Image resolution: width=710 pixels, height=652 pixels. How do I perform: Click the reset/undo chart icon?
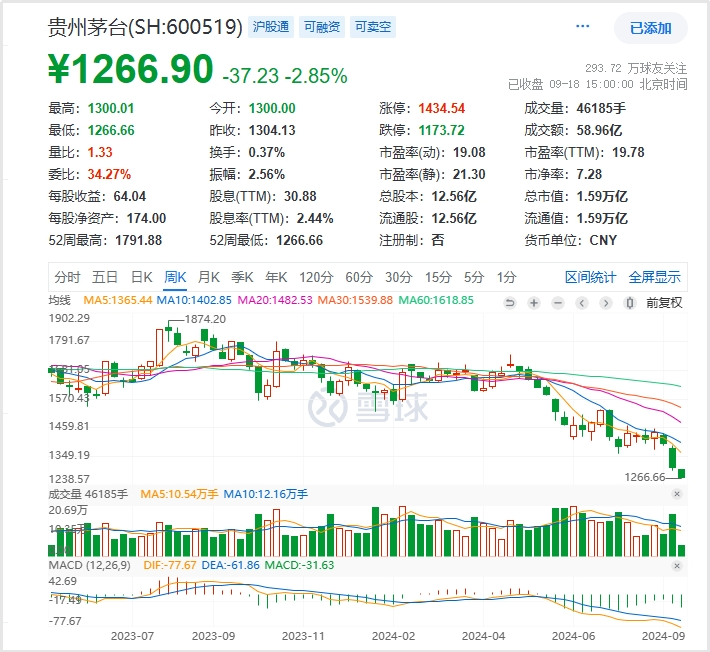510,303
